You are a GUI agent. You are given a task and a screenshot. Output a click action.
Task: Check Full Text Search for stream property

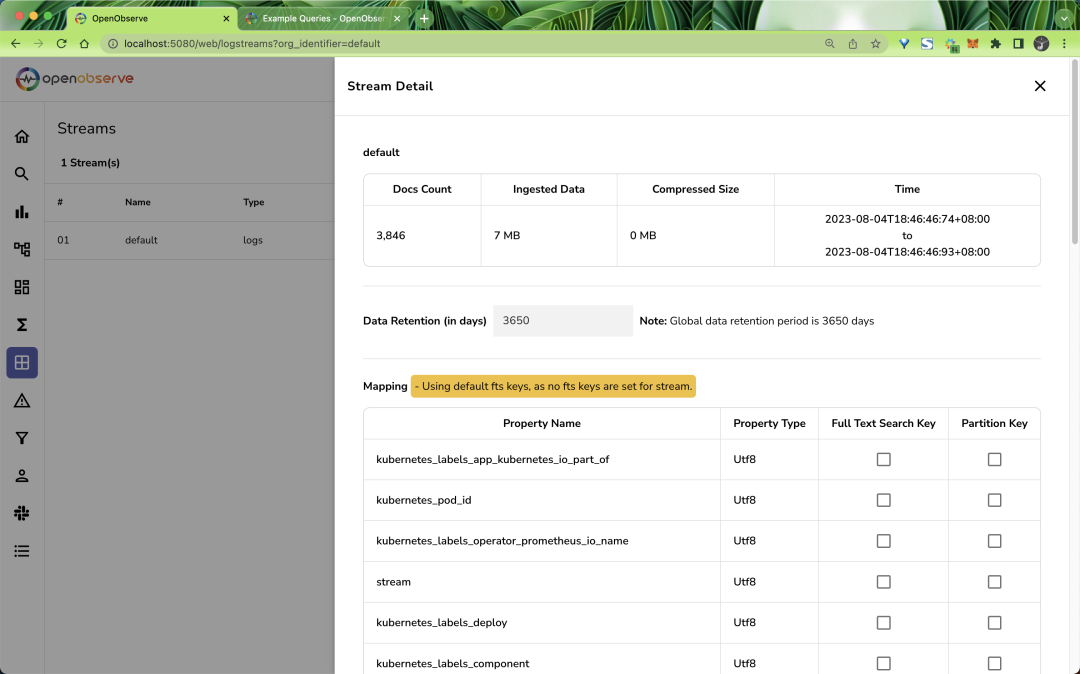point(884,582)
